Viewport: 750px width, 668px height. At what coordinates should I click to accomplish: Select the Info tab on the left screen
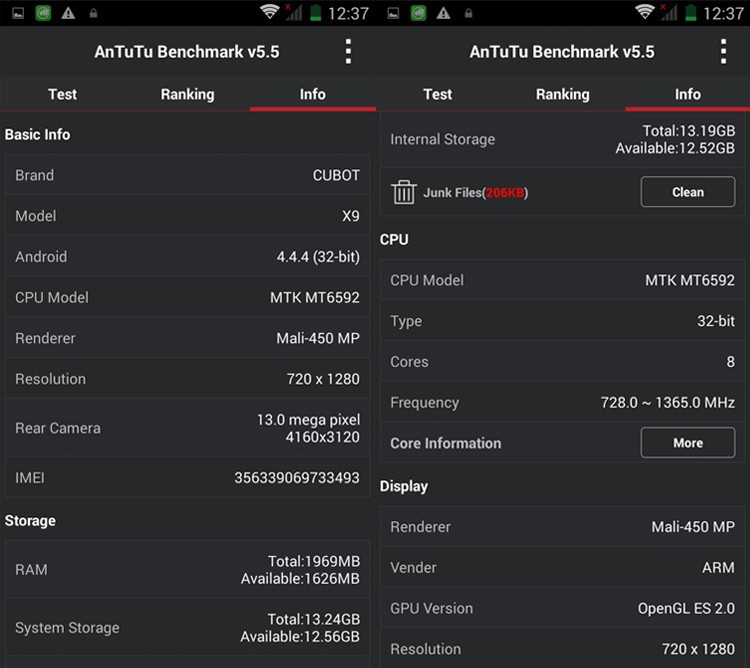[x=312, y=94]
